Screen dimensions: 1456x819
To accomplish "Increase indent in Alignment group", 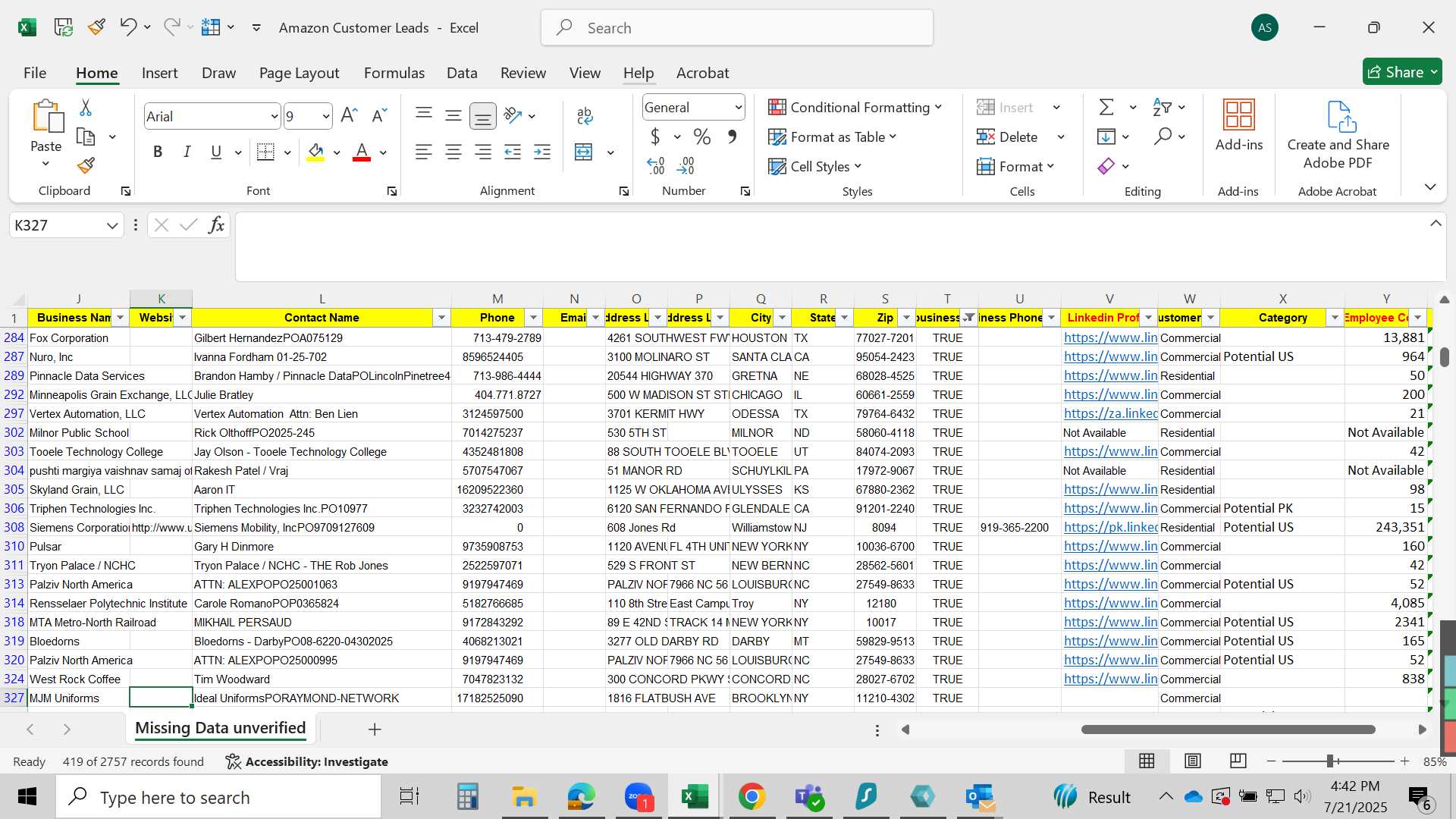I will click(x=542, y=152).
